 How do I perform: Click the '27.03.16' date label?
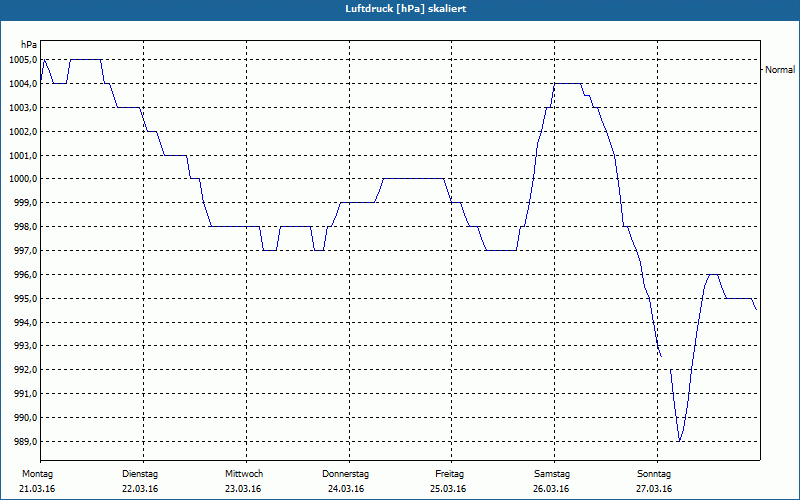[x=654, y=489]
